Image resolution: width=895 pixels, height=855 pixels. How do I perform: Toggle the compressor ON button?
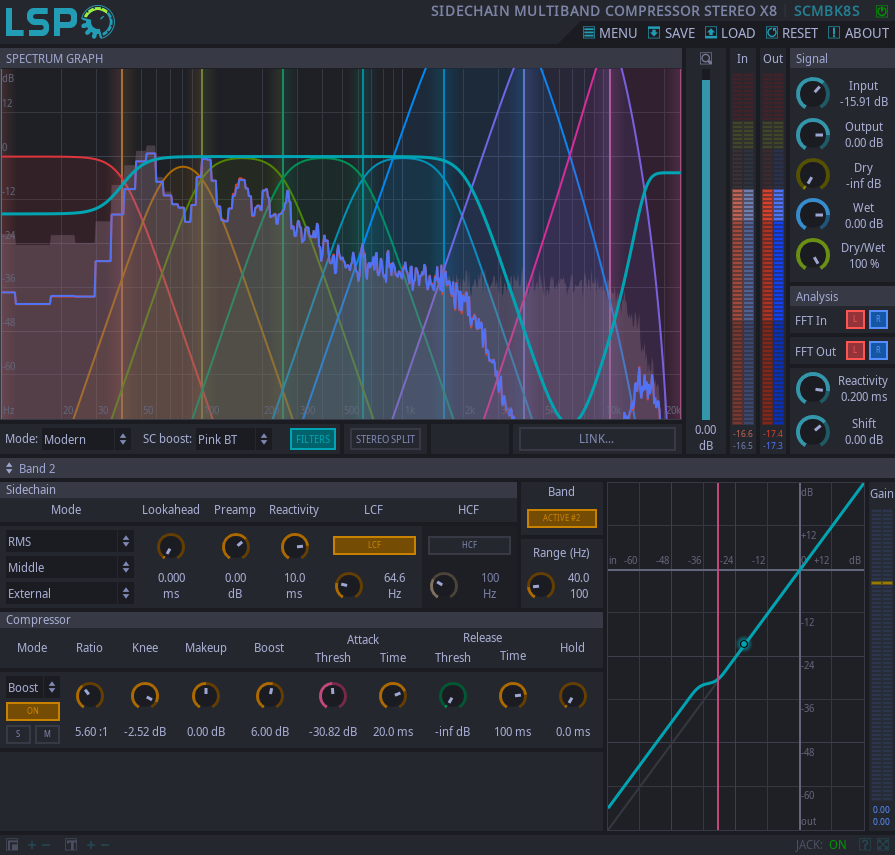(33, 711)
